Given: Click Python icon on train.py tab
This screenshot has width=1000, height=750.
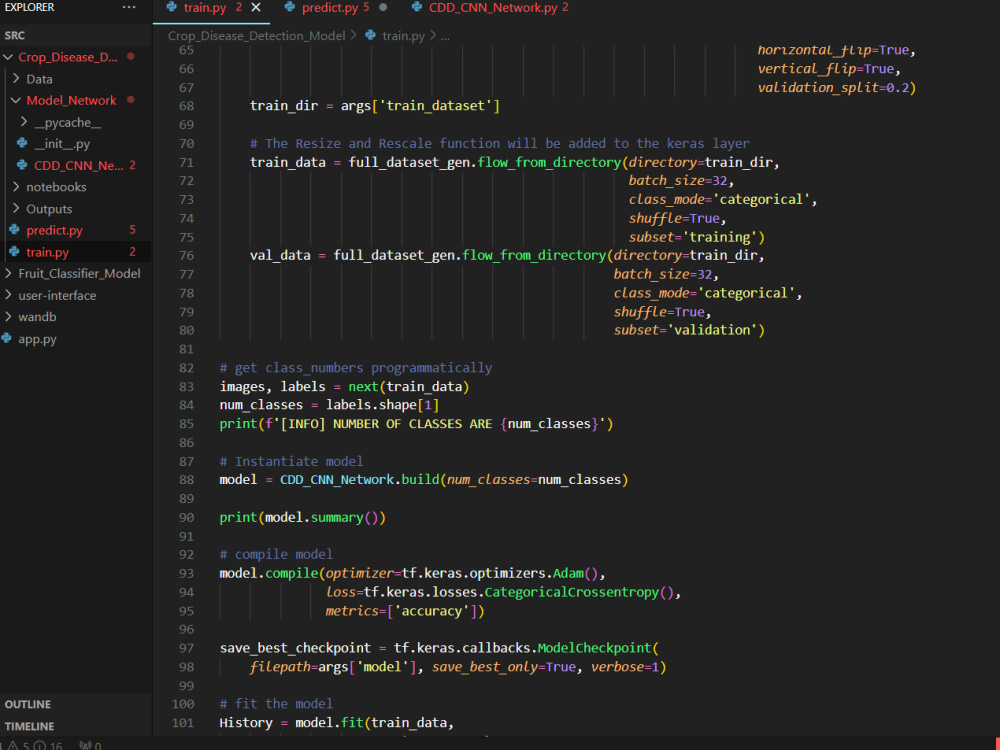Looking at the screenshot, I should point(172,7).
